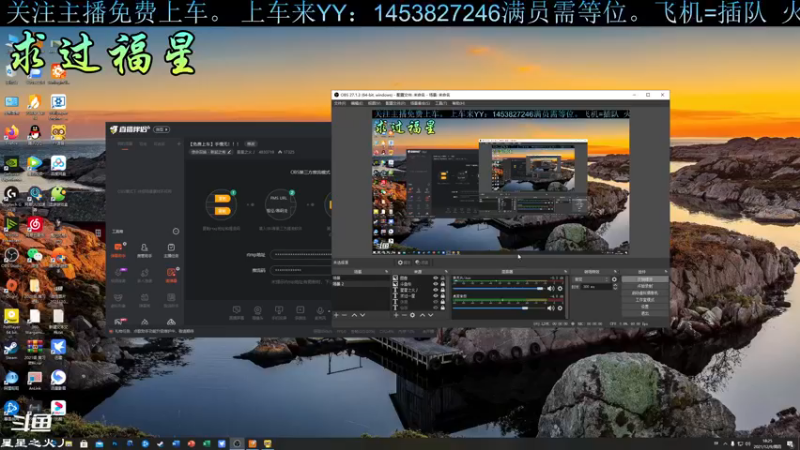Screen dimensions: 800x450
Task: Open Firefox desktop shortcut
Action: point(12,134)
